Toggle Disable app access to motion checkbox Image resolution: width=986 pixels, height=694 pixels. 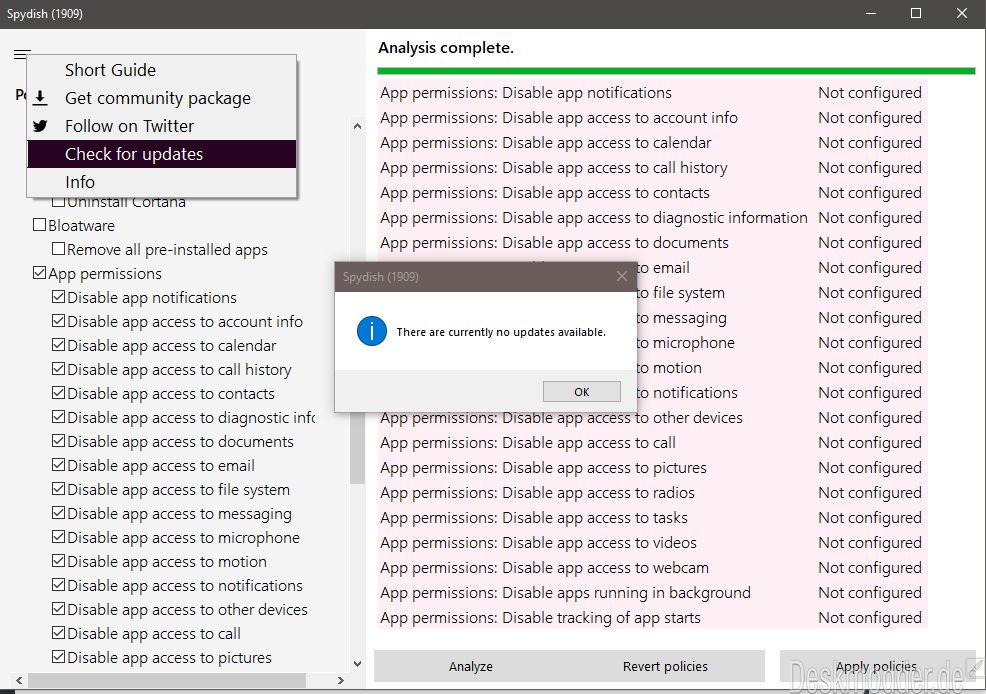[58, 561]
